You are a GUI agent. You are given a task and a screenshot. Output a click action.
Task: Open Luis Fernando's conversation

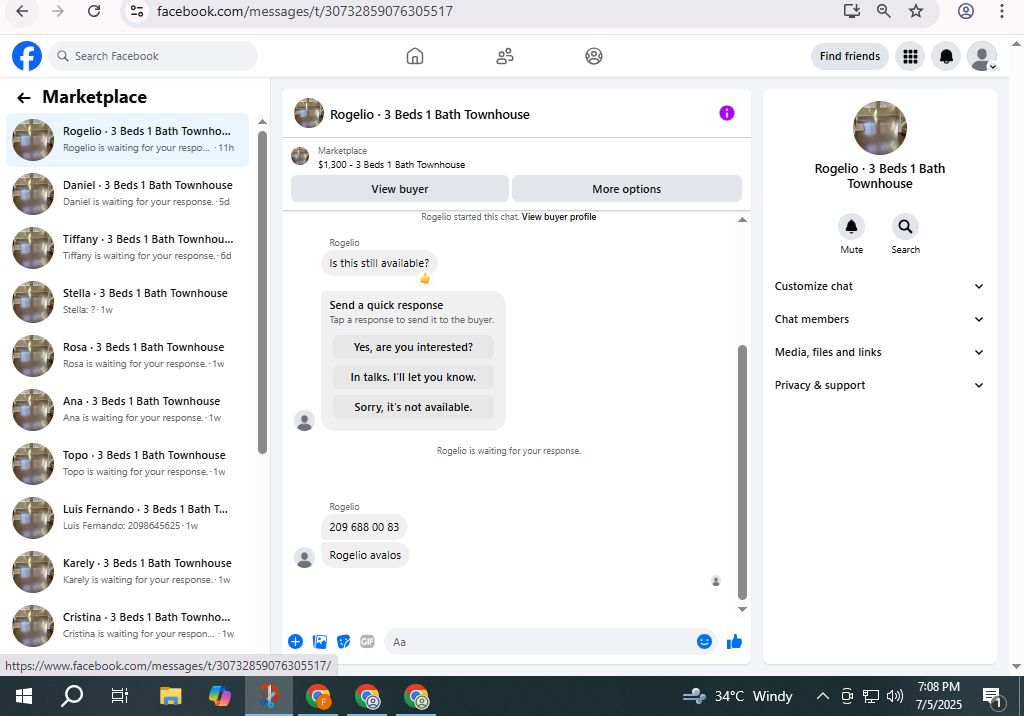pyautogui.click(x=127, y=517)
